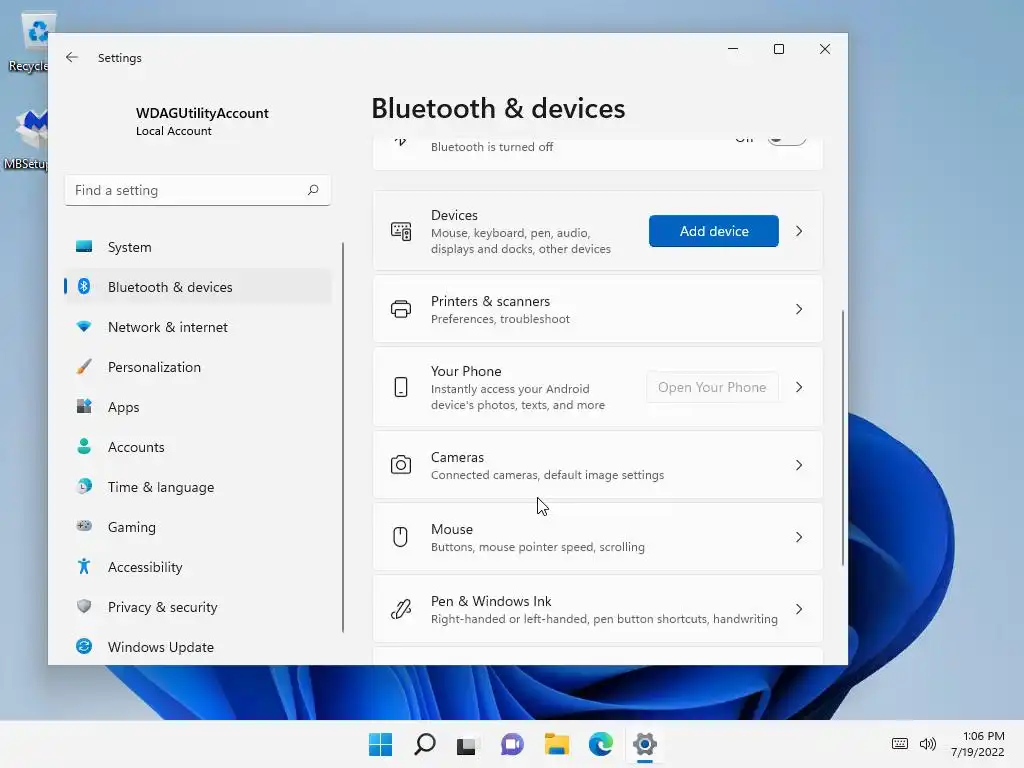Click the Printers & scanners printer icon
1024x768 pixels.
(401, 309)
